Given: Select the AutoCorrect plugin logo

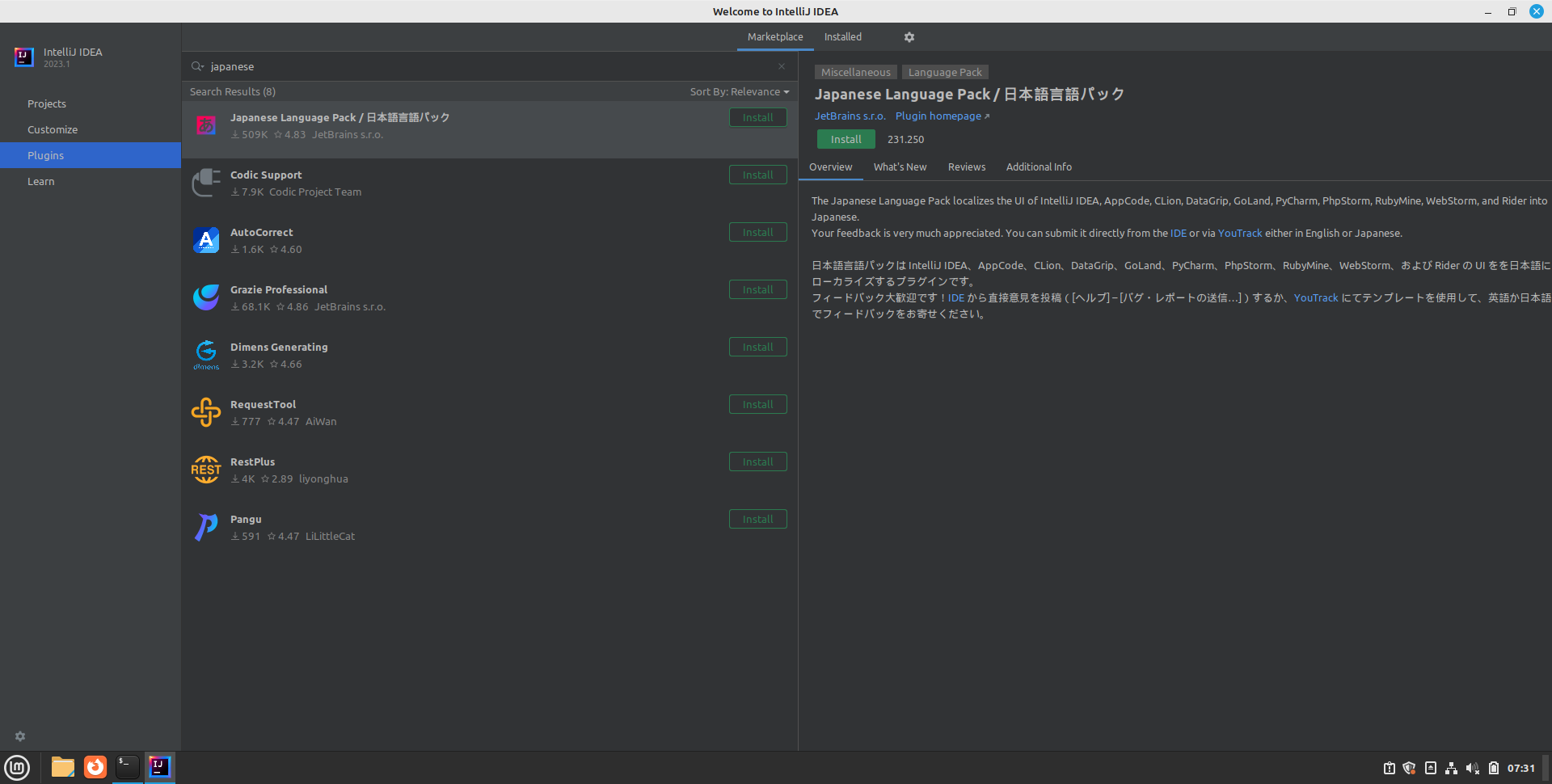Looking at the screenshot, I should tap(205, 240).
